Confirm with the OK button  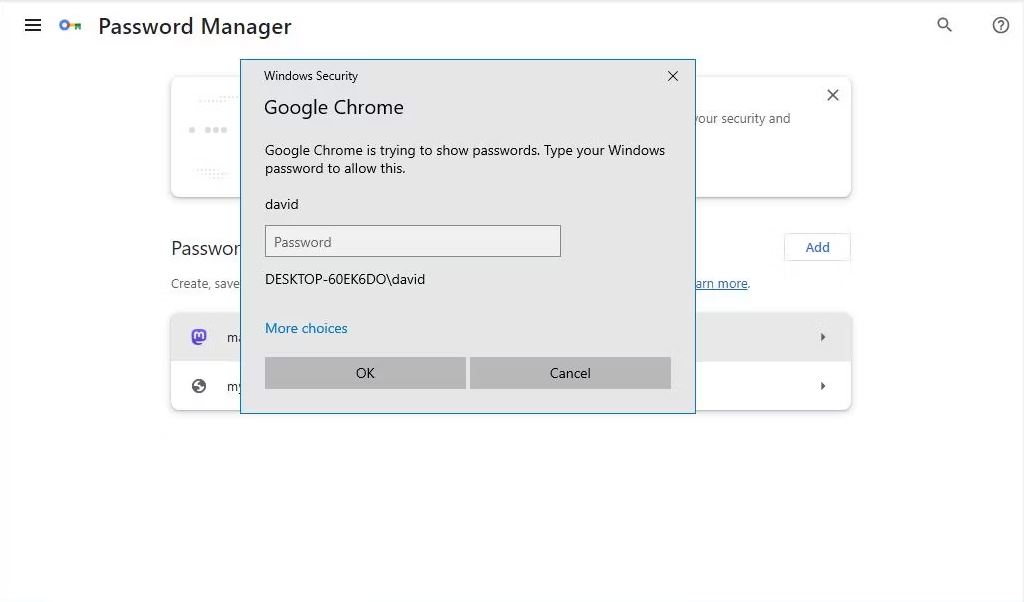click(x=365, y=373)
